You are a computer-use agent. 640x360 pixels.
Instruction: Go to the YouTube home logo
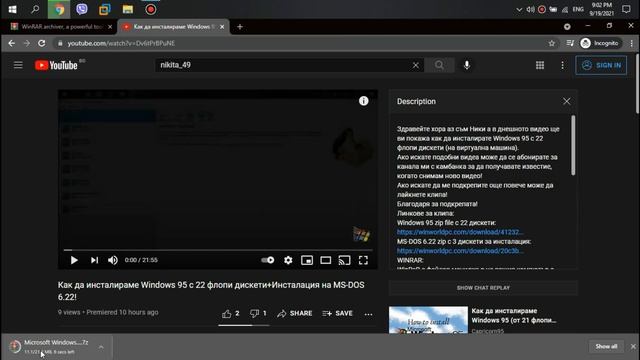[x=56, y=65]
